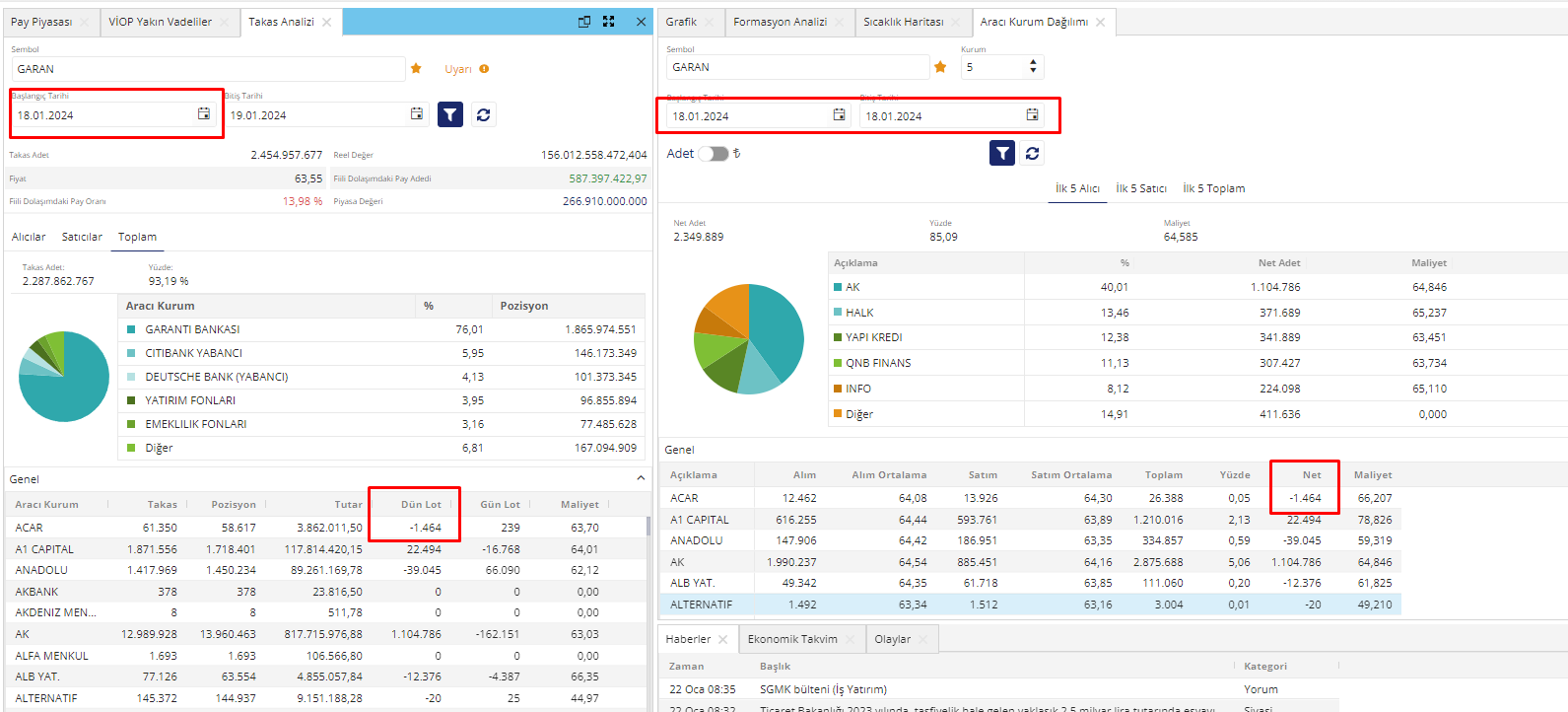Expand Takas Analizi panel to fullscreen
The width and height of the screenshot is (1568, 712).
click(x=609, y=22)
